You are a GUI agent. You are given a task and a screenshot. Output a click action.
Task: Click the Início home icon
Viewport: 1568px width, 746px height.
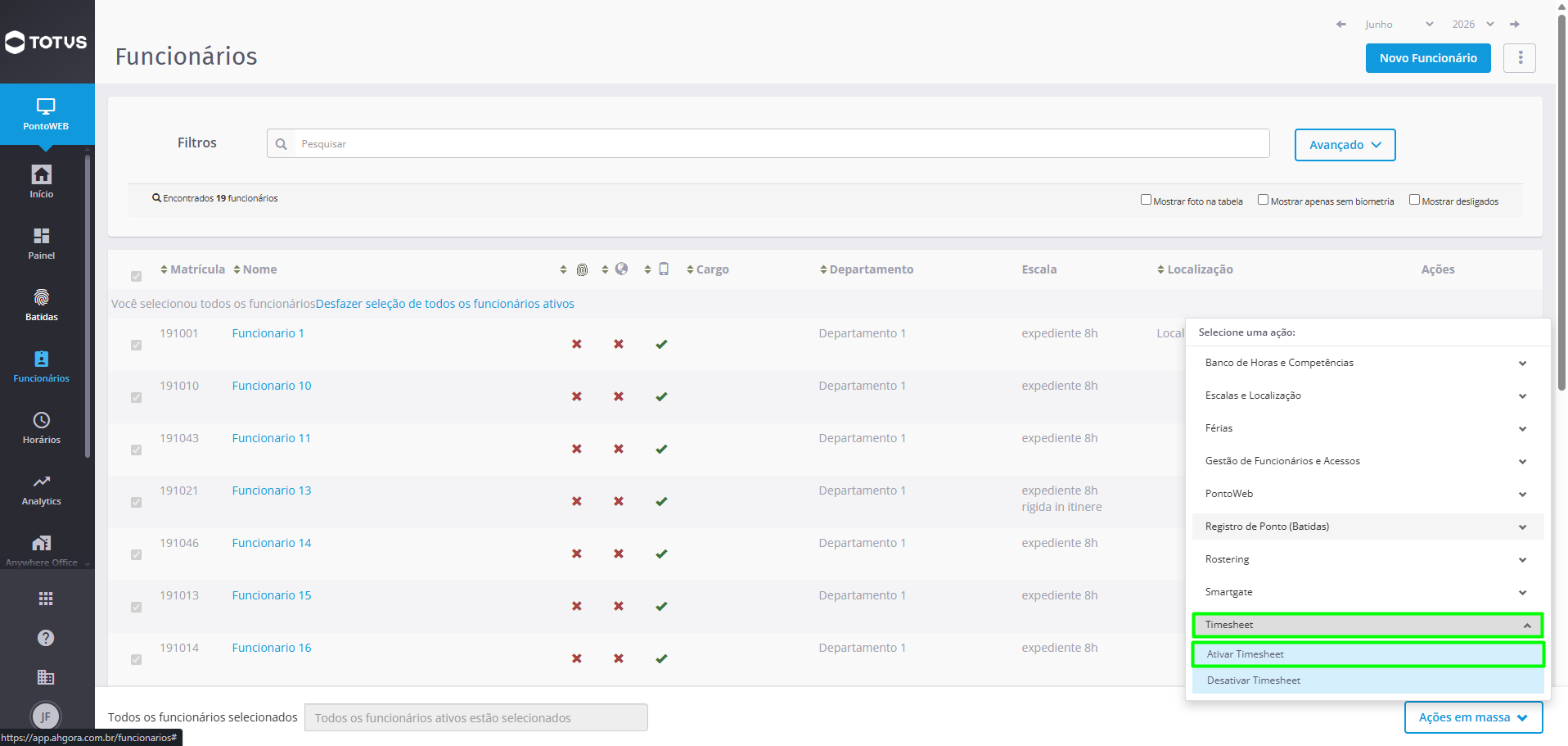point(42,174)
